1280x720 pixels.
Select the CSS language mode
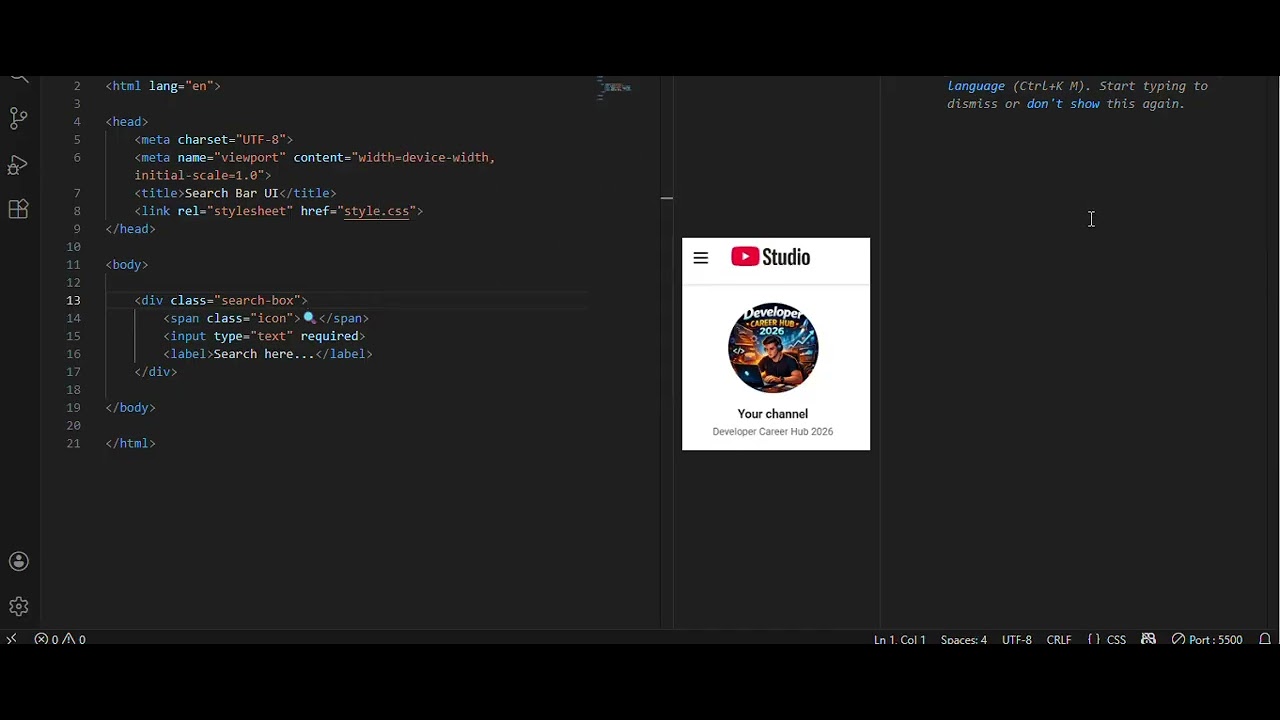click(x=1116, y=639)
